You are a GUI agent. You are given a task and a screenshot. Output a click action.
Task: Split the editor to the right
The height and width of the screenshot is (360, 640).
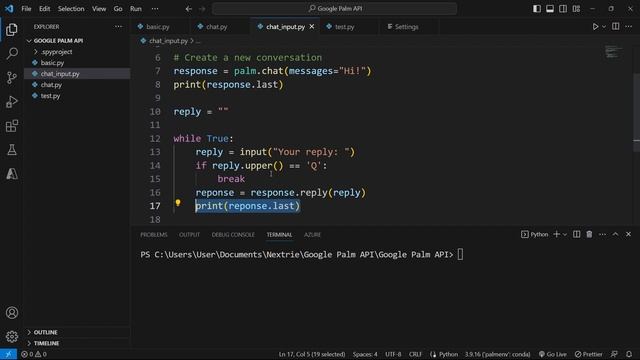(x=616, y=27)
